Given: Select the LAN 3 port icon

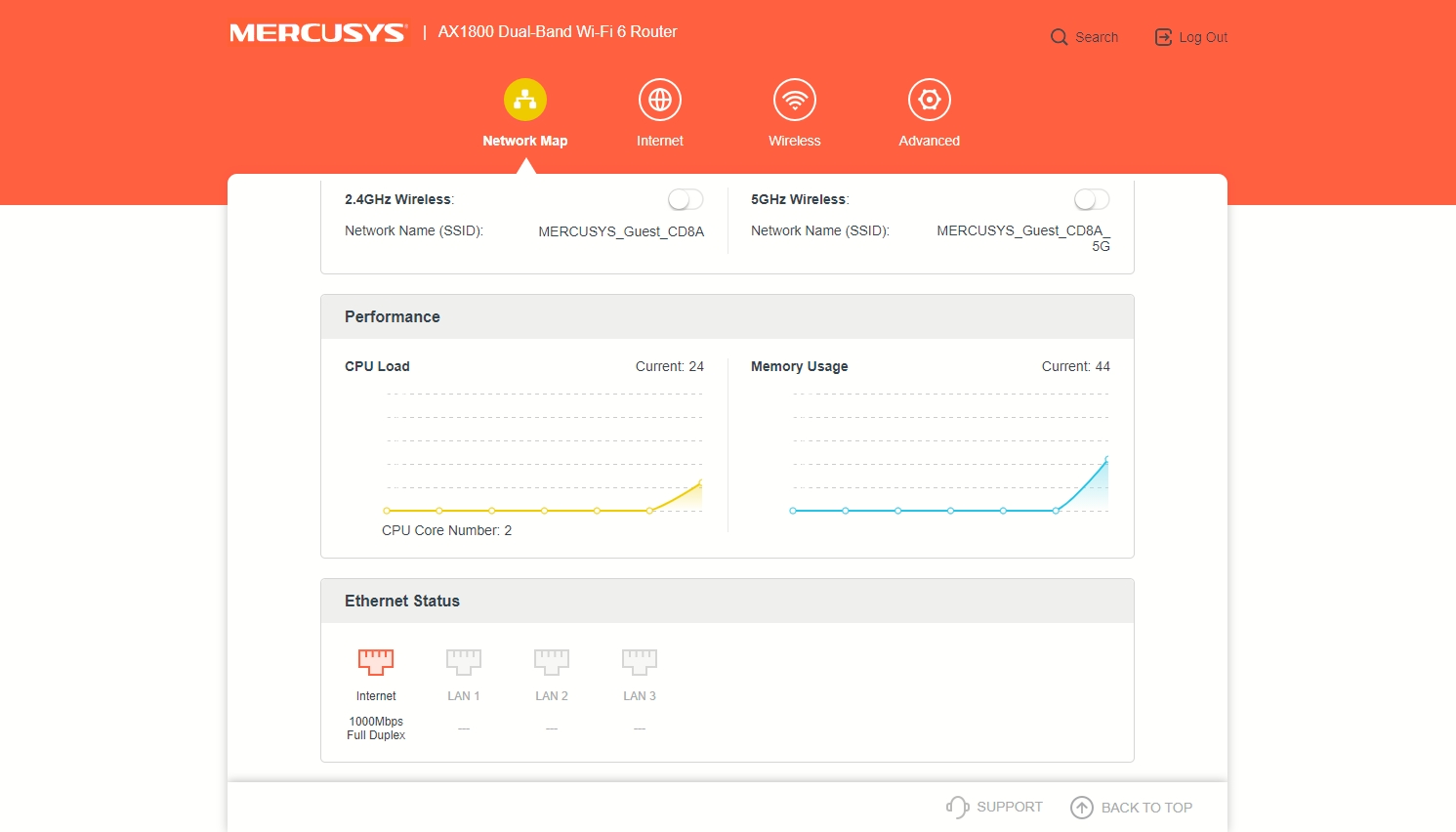Looking at the screenshot, I should [x=640, y=661].
